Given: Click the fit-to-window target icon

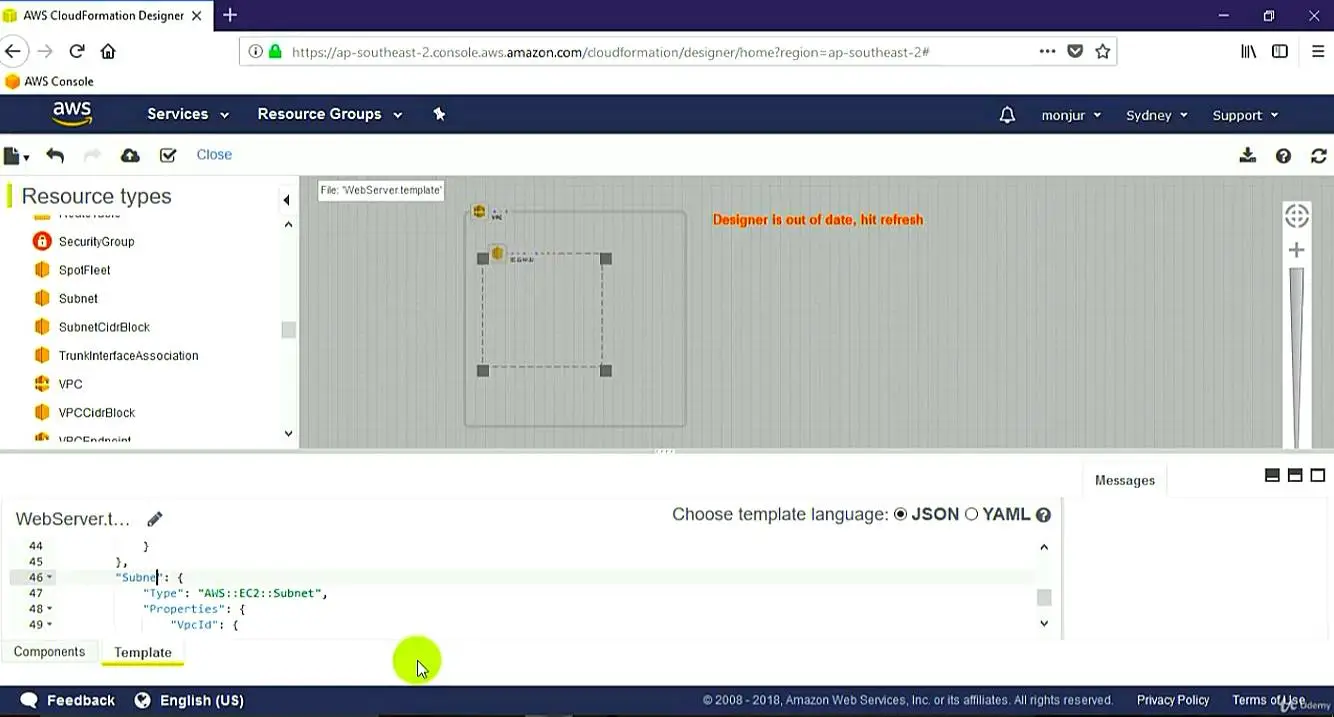Looking at the screenshot, I should (1297, 216).
